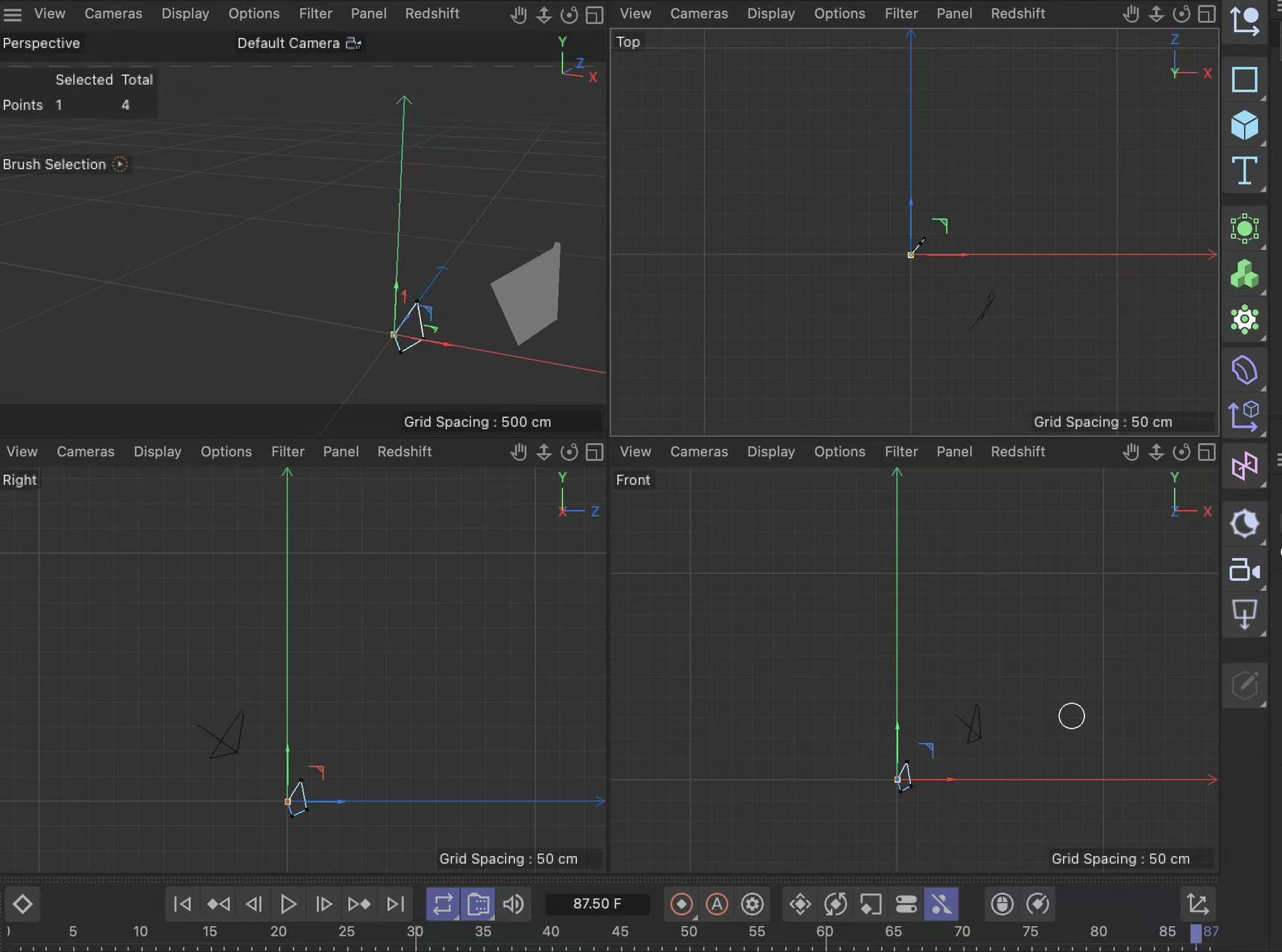Open the hamburger menu in the top-left corner

(x=12, y=13)
